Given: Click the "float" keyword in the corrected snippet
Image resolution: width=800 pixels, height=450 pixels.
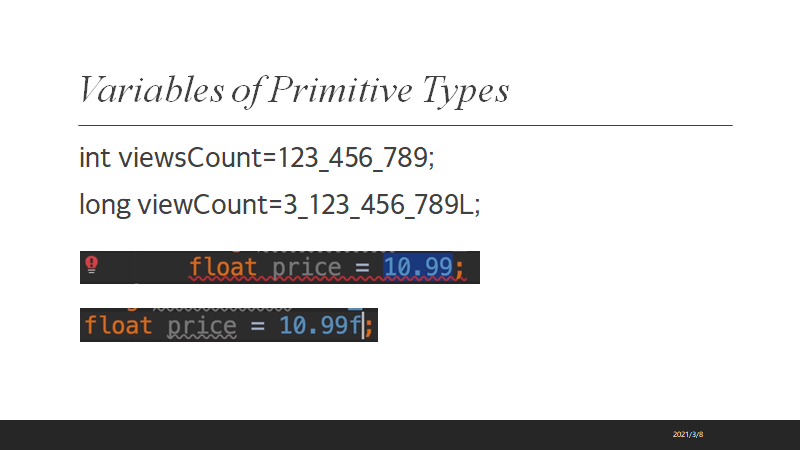Looking at the screenshot, I should [118, 325].
